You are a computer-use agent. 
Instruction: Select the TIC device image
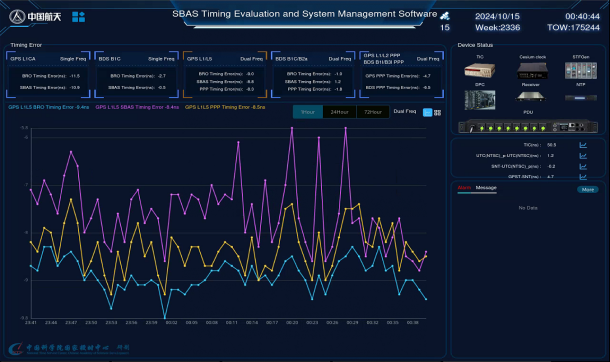[x=480, y=70]
